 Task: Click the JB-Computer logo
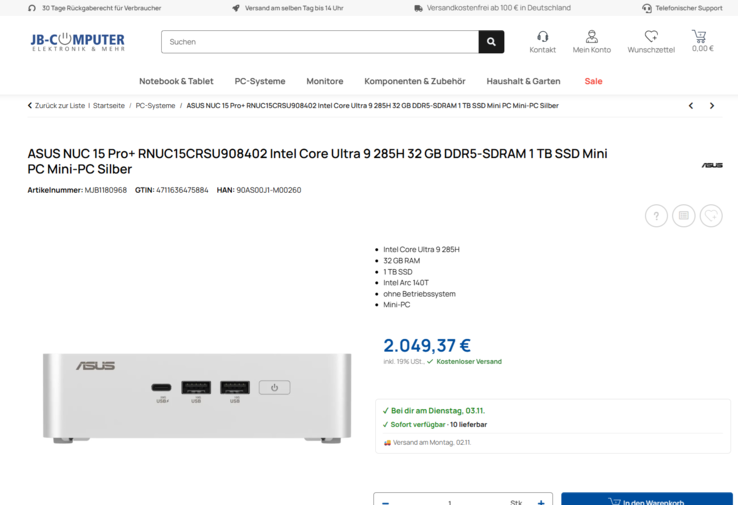click(78, 42)
